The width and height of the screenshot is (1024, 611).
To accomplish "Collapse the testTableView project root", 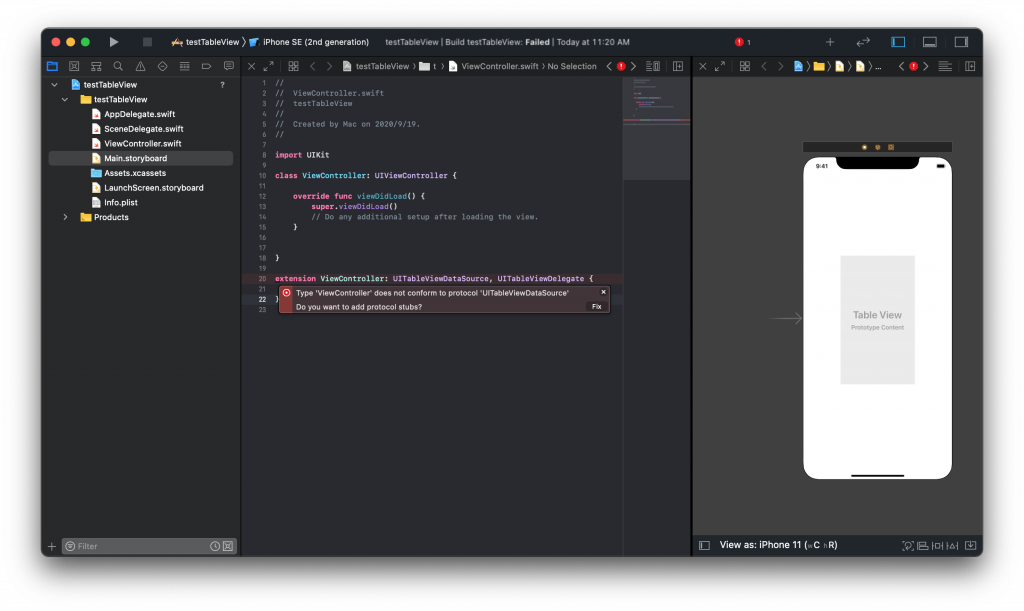I will [55, 85].
